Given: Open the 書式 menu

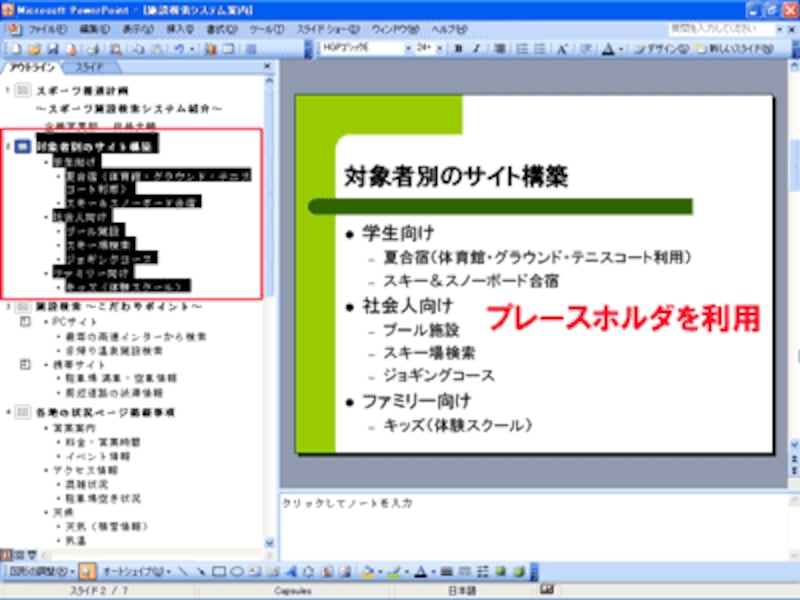Looking at the screenshot, I should click(221, 29).
